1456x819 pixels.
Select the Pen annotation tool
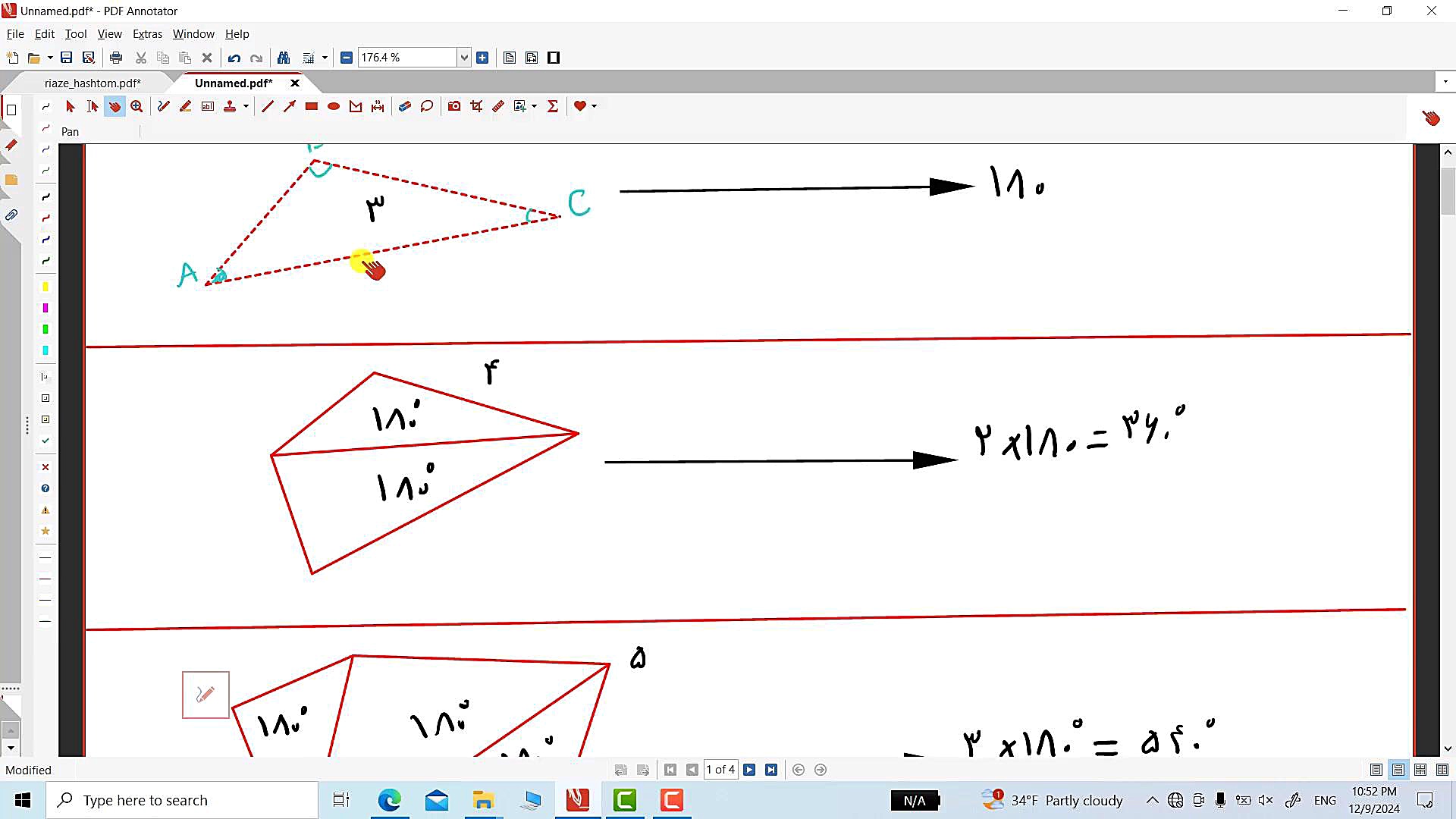coord(163,106)
